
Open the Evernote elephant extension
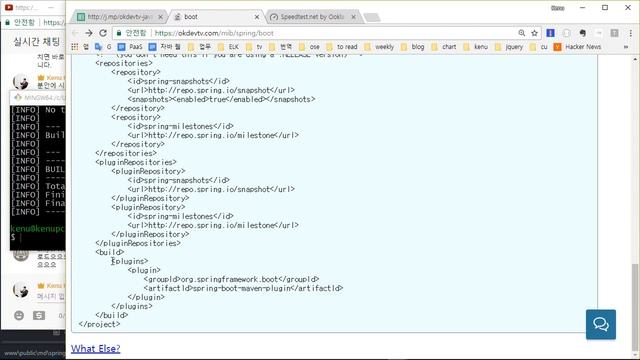pyautogui.click(x=582, y=33)
